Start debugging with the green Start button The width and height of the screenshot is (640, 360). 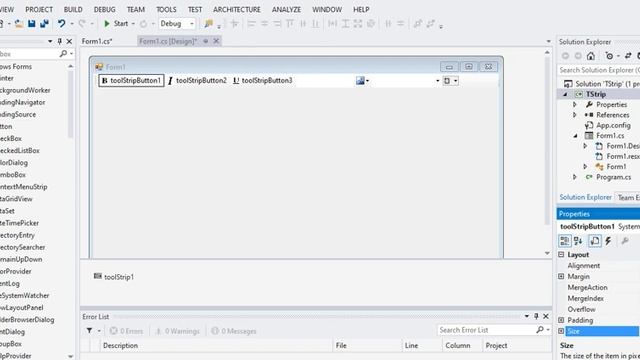pyautogui.click(x=116, y=24)
